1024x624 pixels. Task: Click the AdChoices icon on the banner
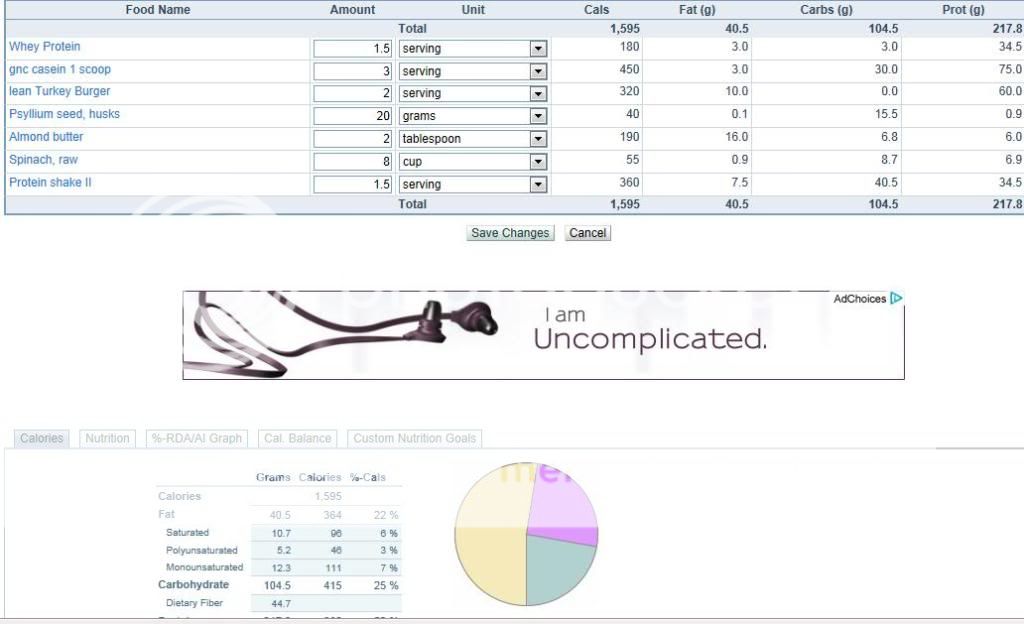pos(896,298)
